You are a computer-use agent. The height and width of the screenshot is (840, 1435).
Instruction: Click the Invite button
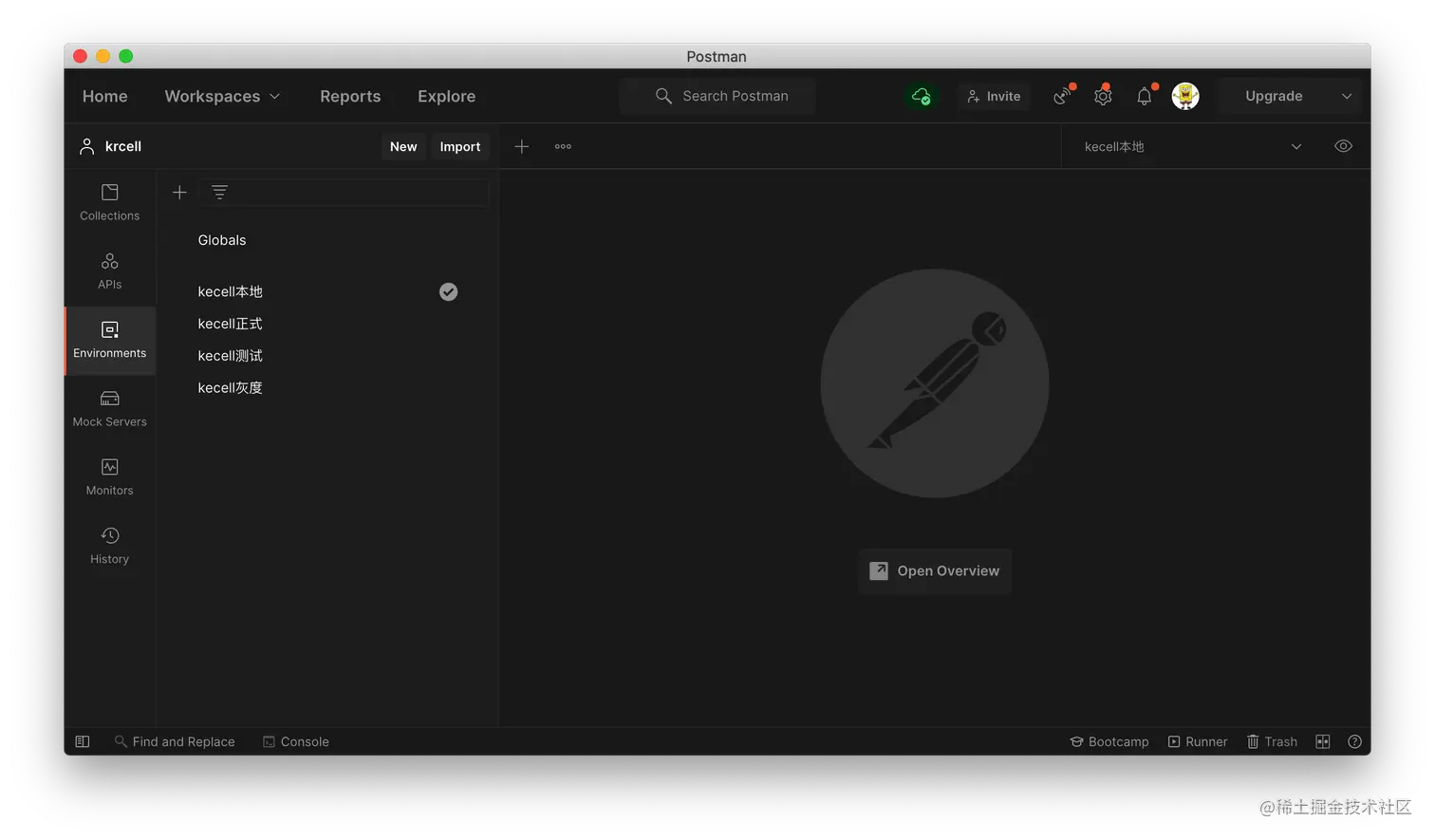994,96
